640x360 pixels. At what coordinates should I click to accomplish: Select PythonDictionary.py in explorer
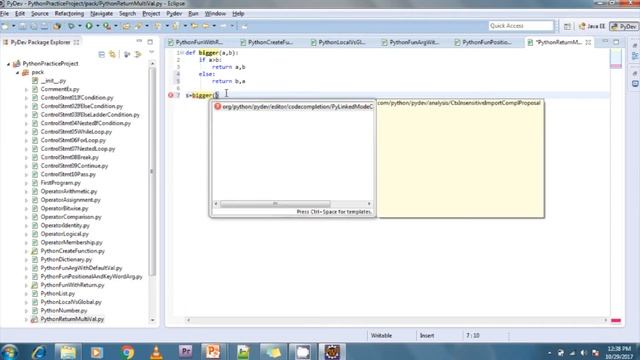click(x=66, y=260)
